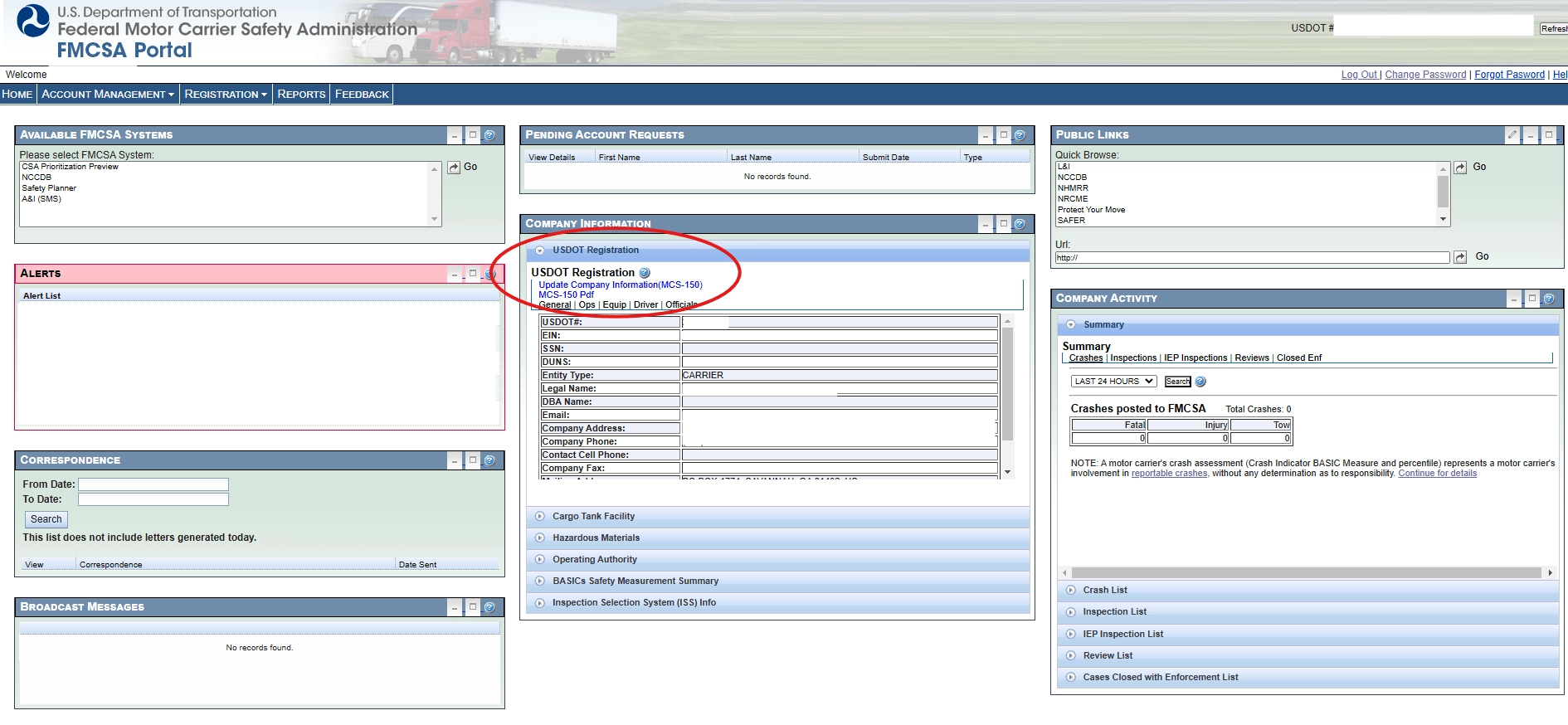
Task: Minimize the Public Links panel
Action: point(1531,134)
